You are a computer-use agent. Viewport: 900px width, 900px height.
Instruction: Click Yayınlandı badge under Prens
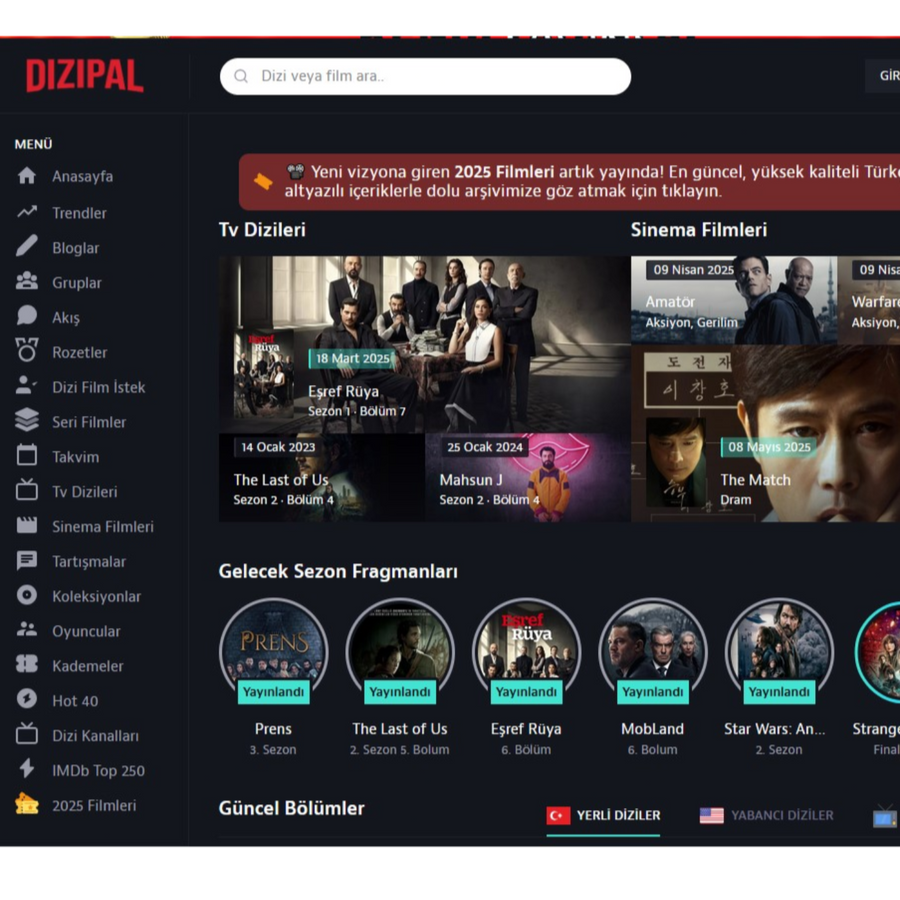[274, 692]
